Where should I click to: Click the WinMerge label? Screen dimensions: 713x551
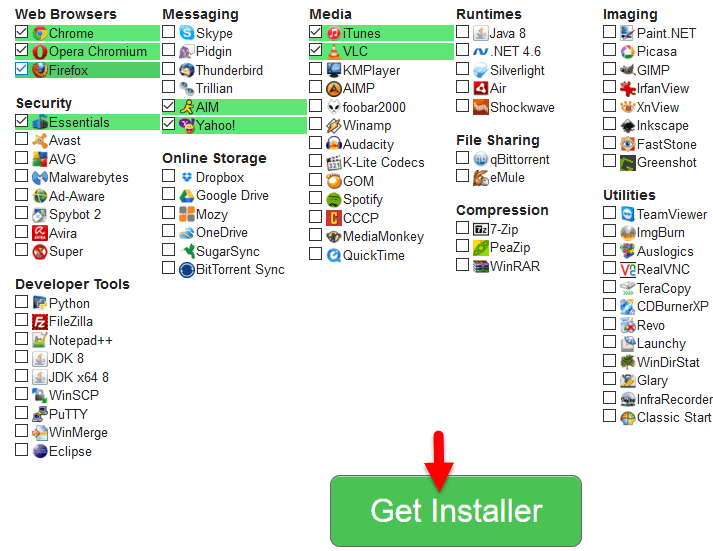(78, 432)
